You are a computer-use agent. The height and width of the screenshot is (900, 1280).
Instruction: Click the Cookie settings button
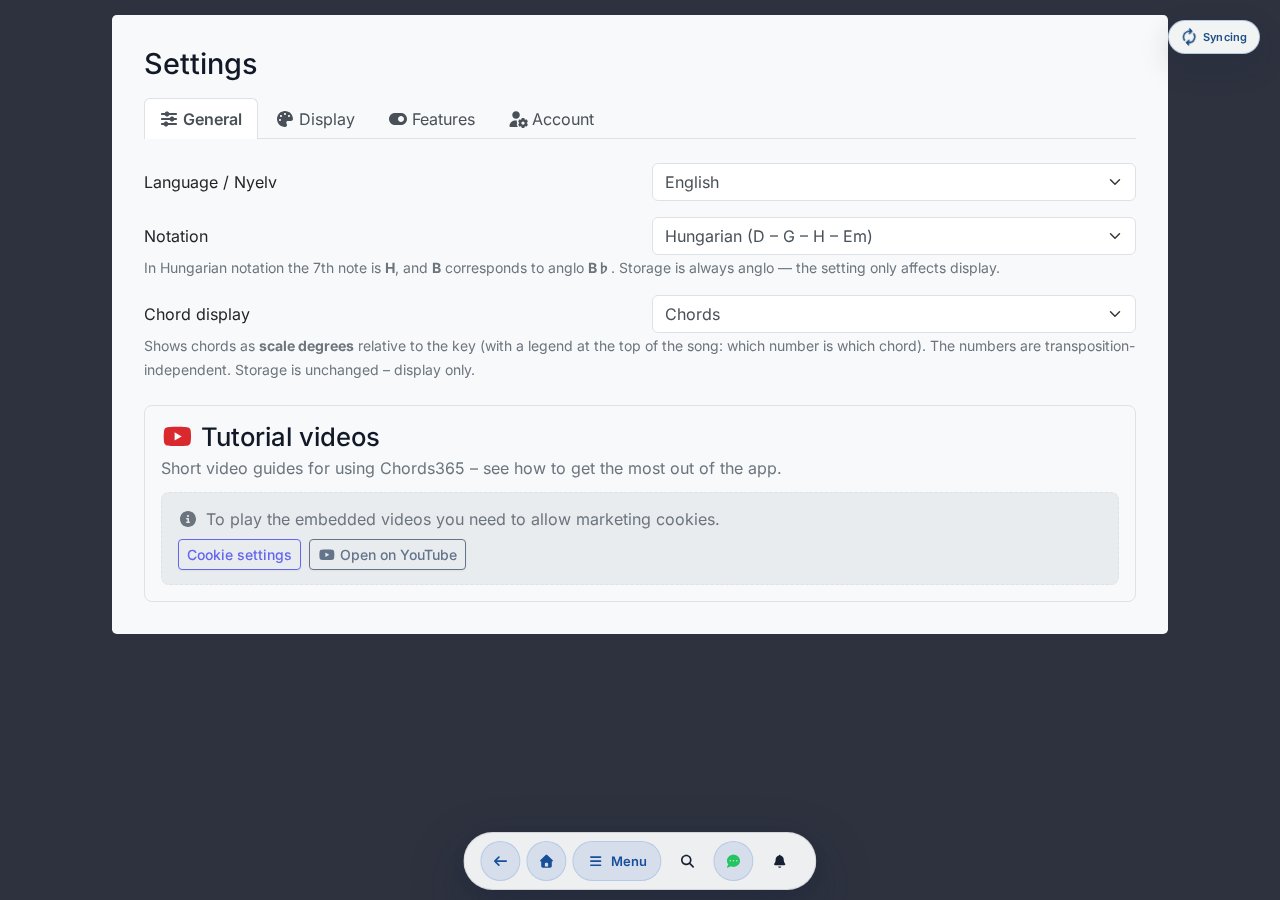point(239,555)
